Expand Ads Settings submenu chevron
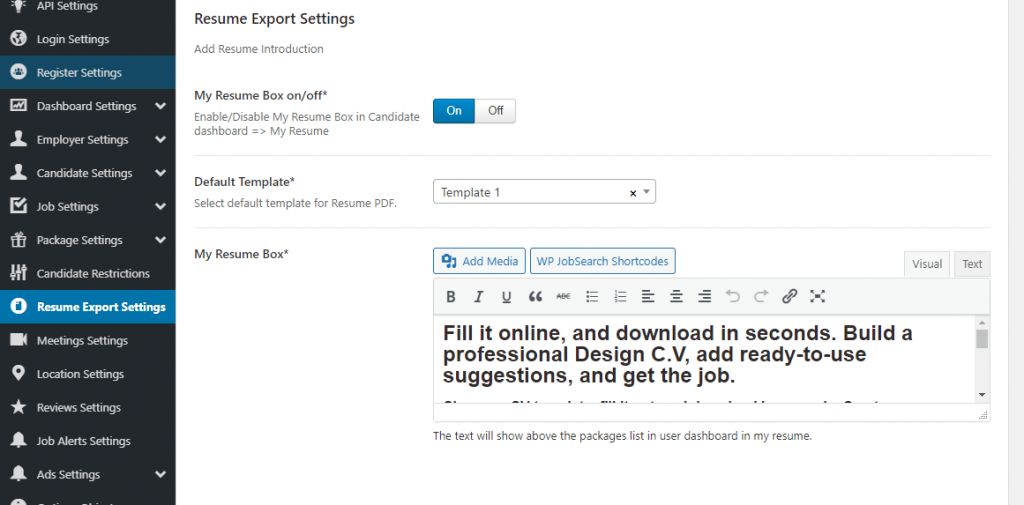1024x505 pixels. [x=161, y=474]
